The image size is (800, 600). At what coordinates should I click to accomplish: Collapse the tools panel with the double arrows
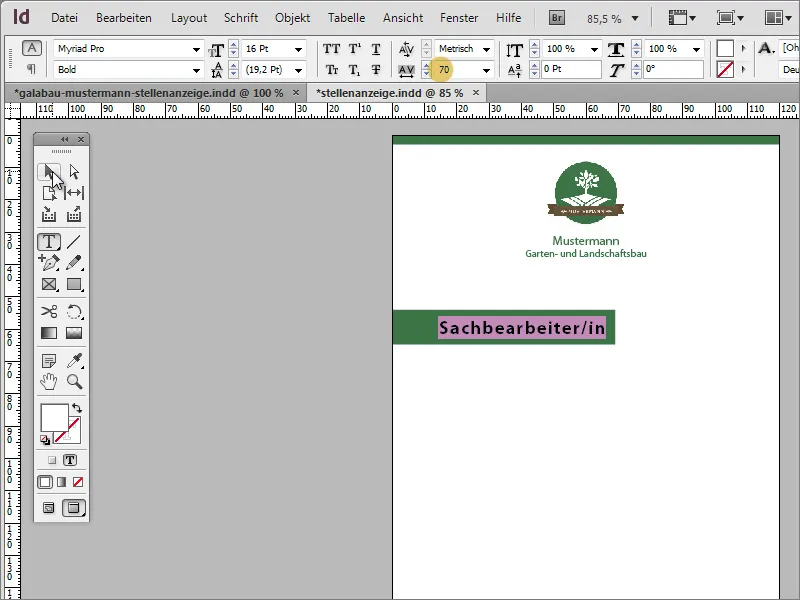tap(65, 138)
